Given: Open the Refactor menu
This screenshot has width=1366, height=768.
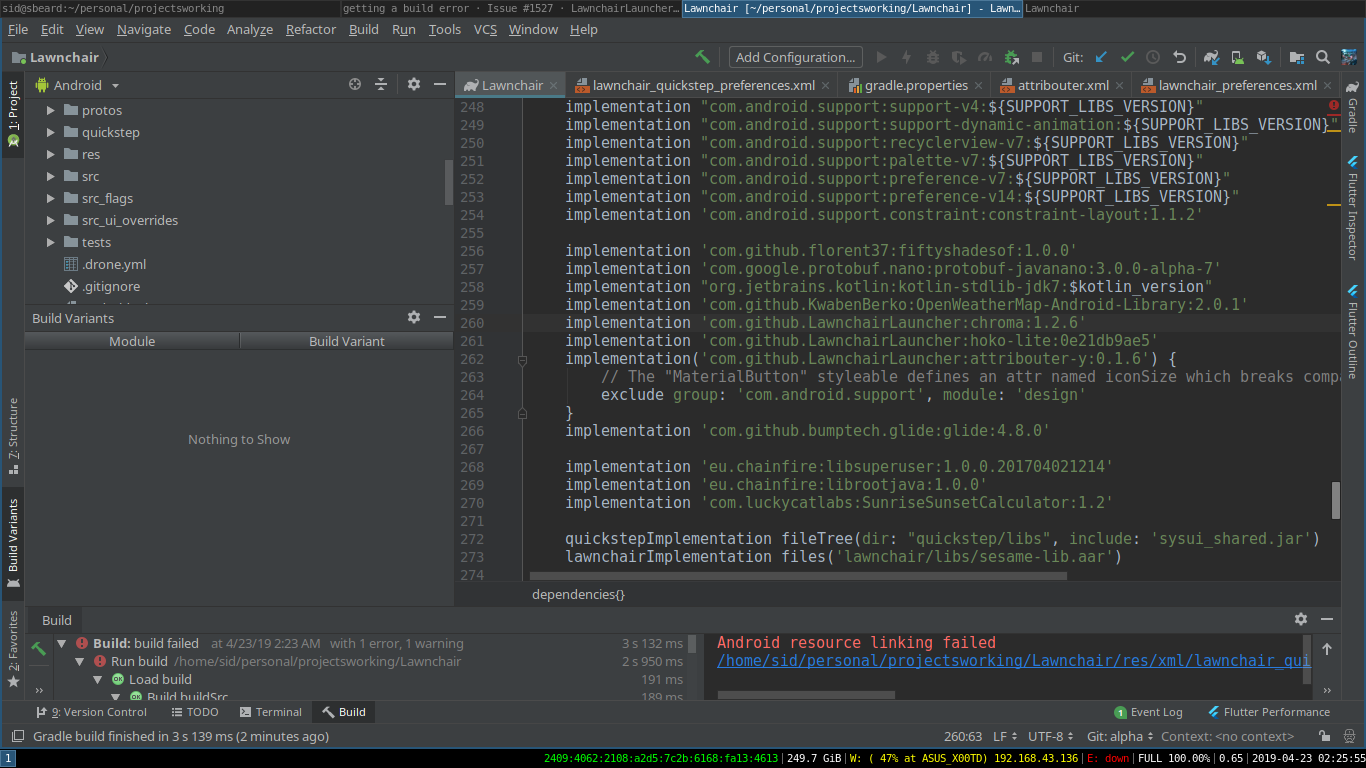Looking at the screenshot, I should 311,29.
